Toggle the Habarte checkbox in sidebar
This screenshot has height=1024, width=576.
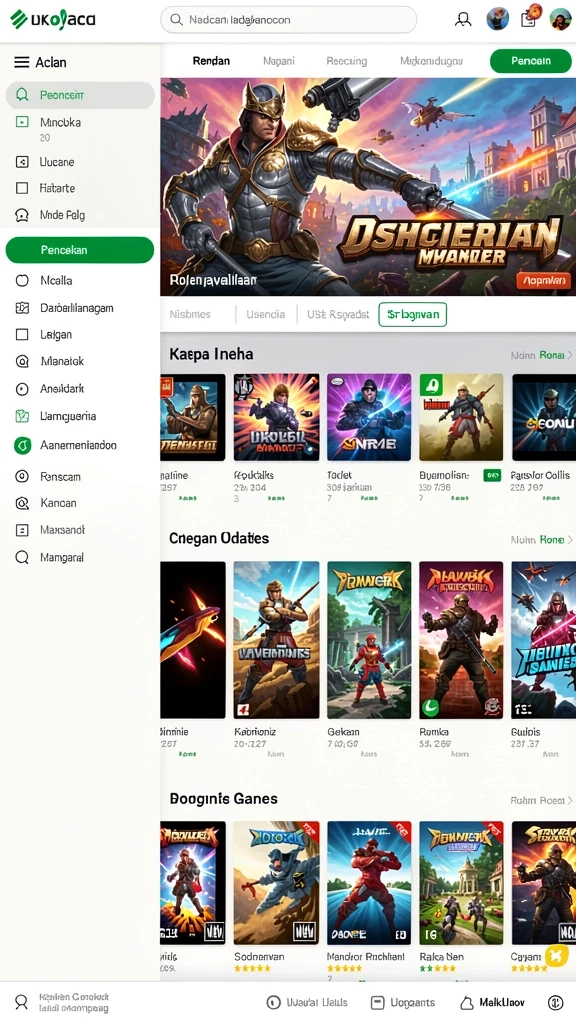click(22, 188)
